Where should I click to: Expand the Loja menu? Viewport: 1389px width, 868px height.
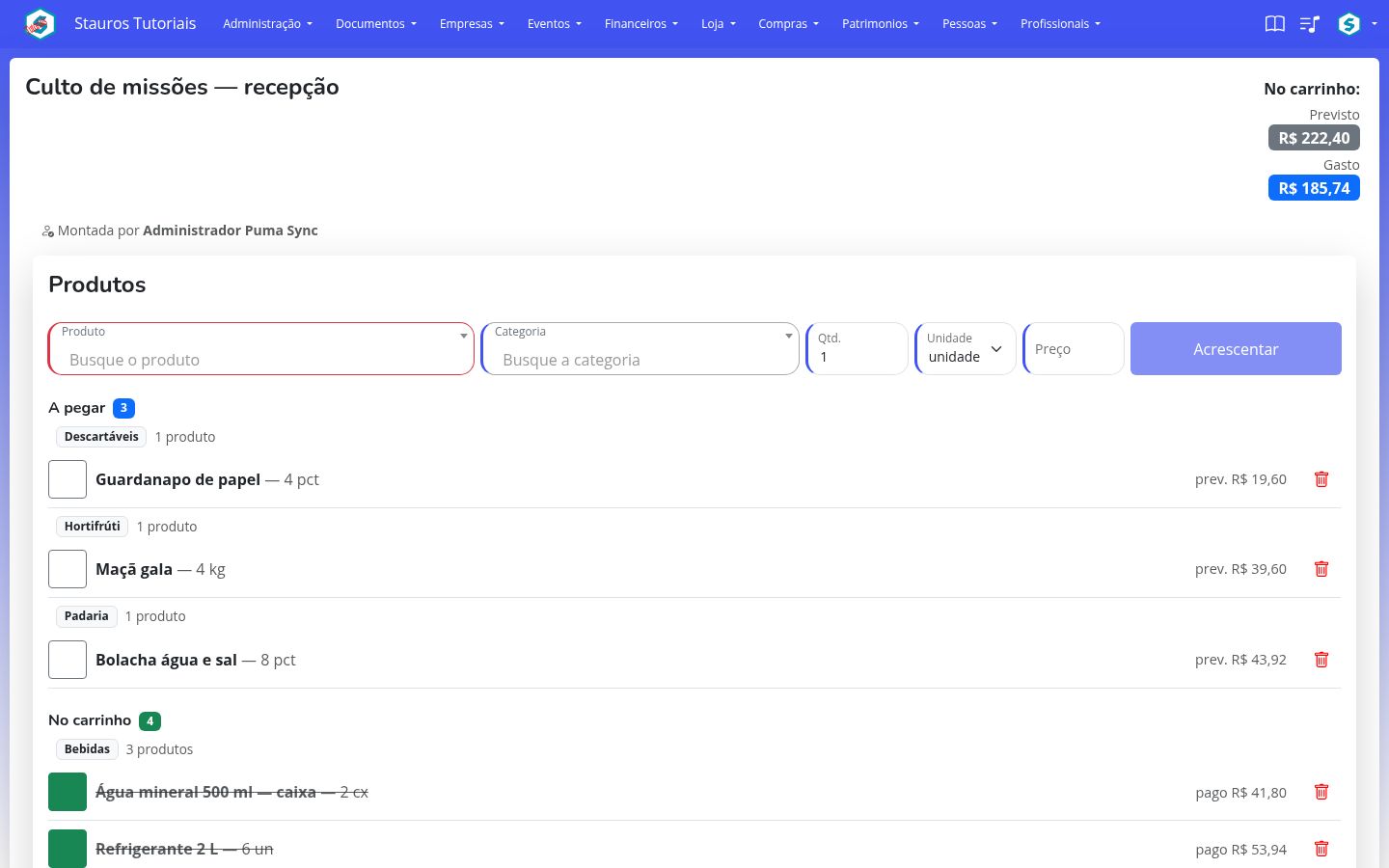[718, 24]
